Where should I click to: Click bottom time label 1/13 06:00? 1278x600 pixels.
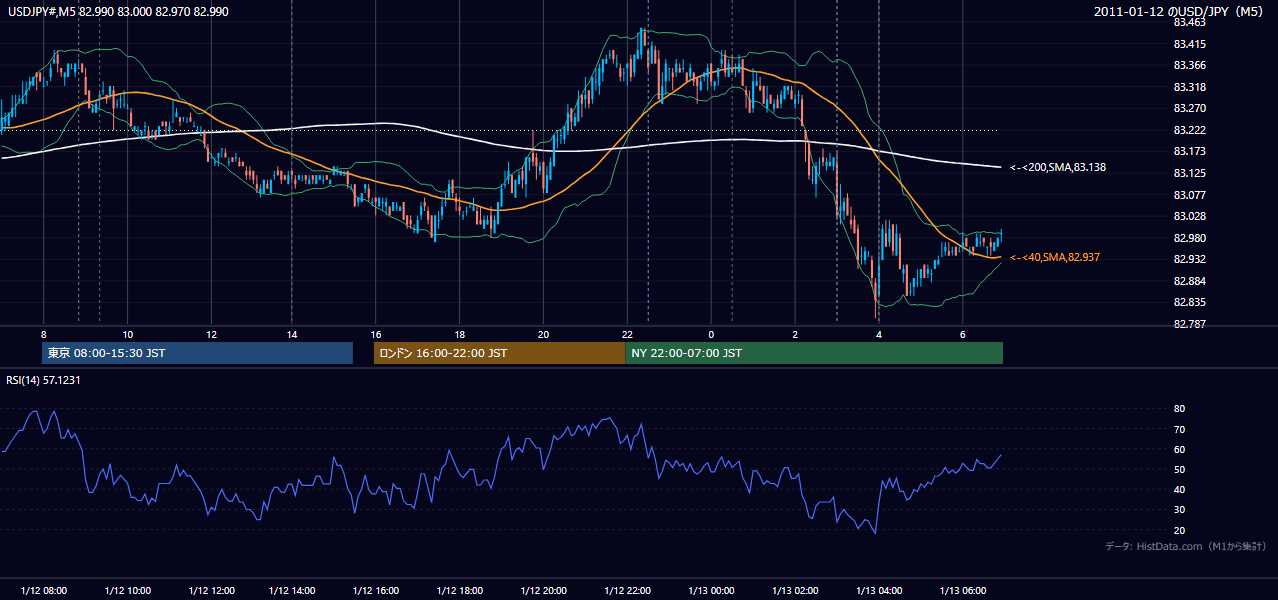click(x=962, y=591)
